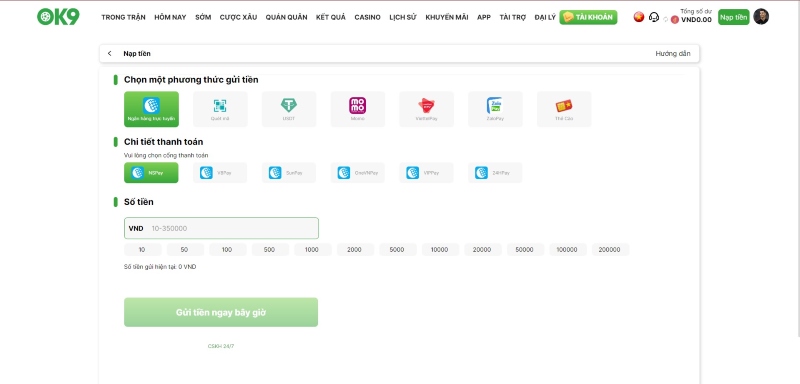This screenshot has height=384, width=800.
Task: Click the red VND currency coin icon
Action: tap(674, 20)
